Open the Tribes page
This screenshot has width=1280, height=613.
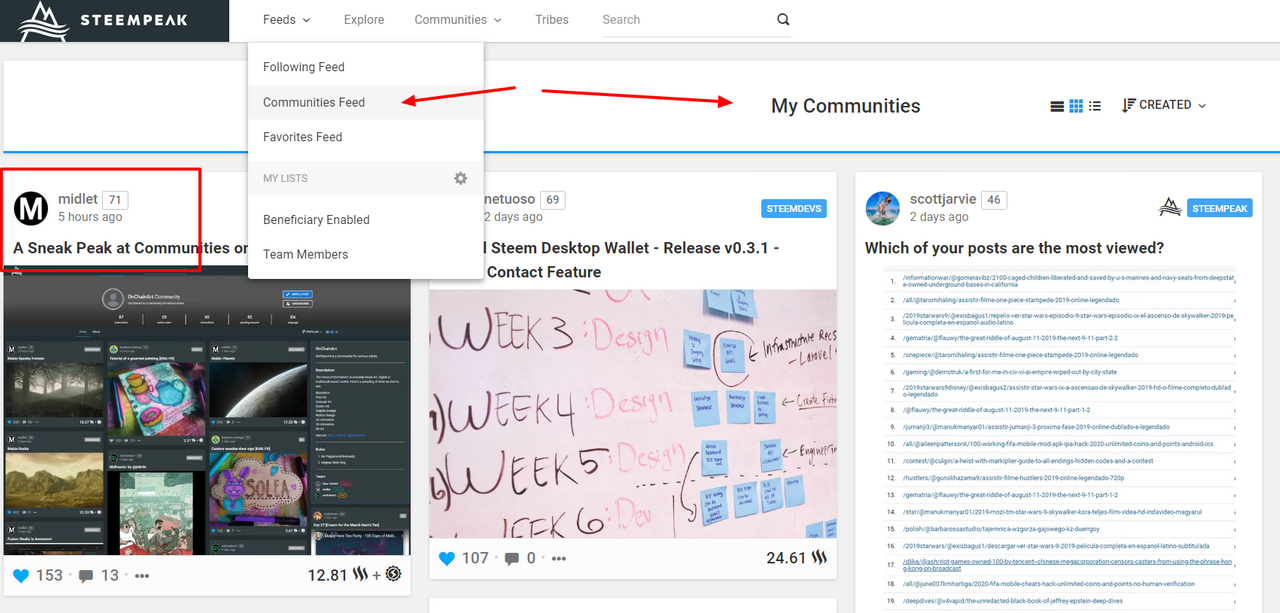click(x=552, y=20)
